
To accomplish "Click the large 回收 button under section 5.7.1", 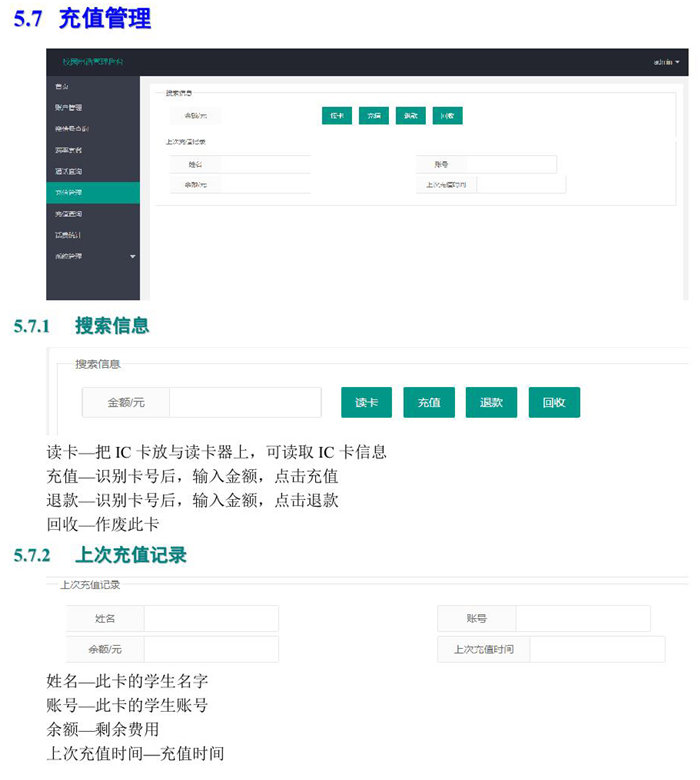I will click(x=554, y=402).
